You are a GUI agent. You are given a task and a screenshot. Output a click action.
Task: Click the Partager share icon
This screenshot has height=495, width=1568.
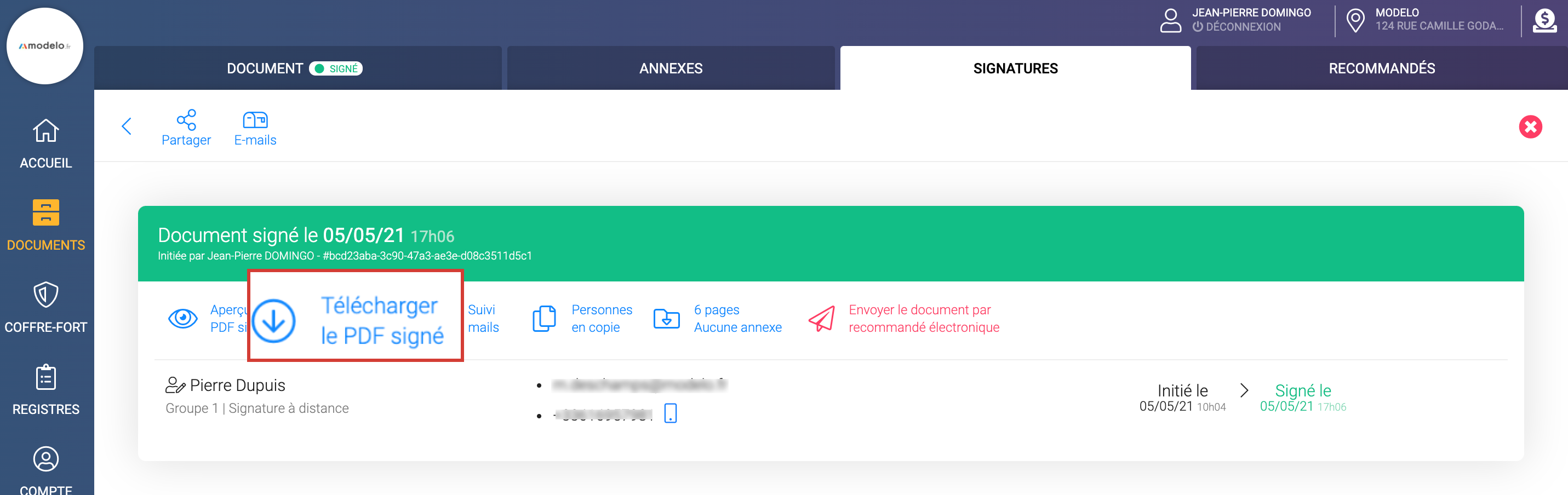click(x=186, y=120)
